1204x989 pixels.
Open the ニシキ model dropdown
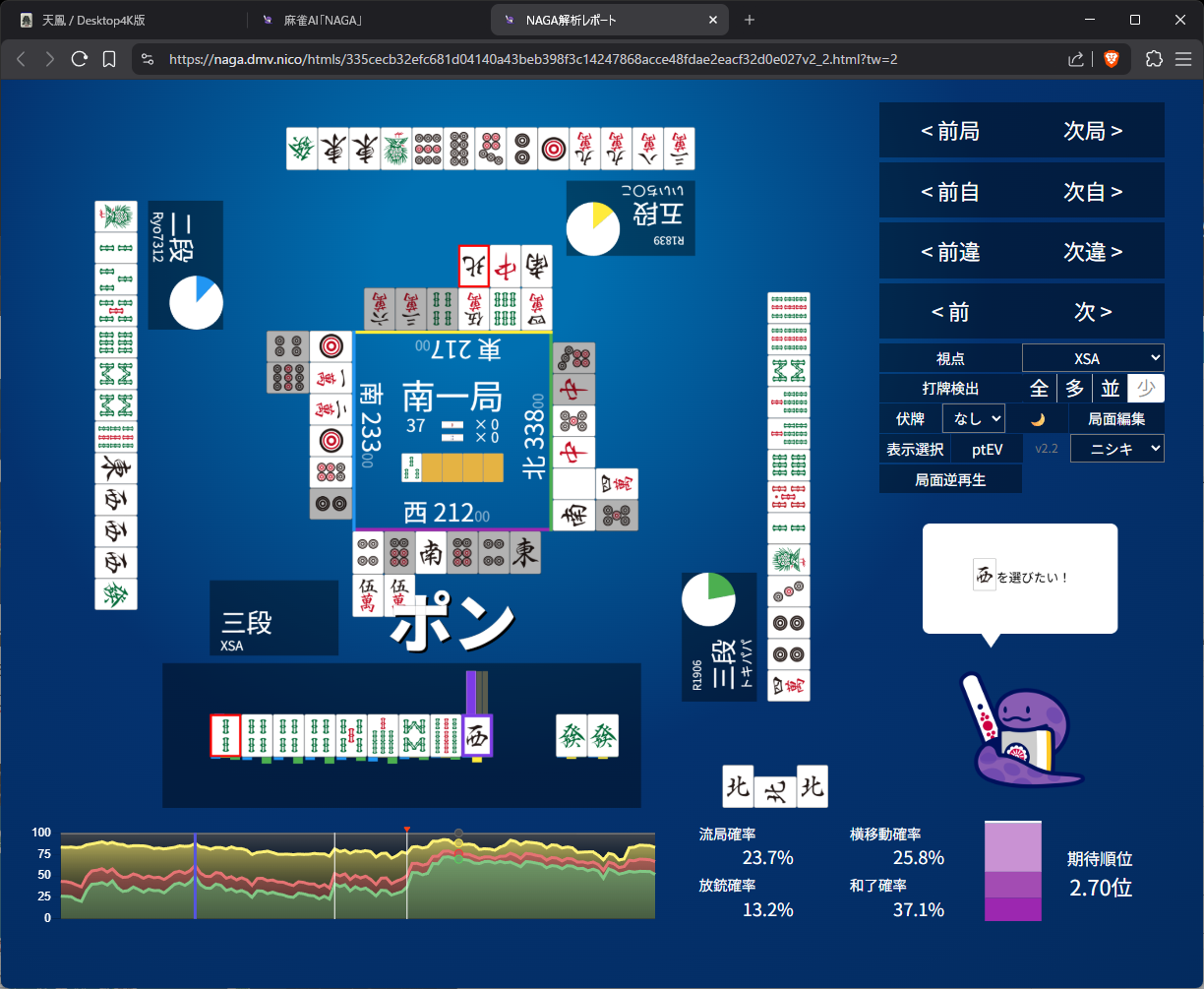pos(1116,449)
